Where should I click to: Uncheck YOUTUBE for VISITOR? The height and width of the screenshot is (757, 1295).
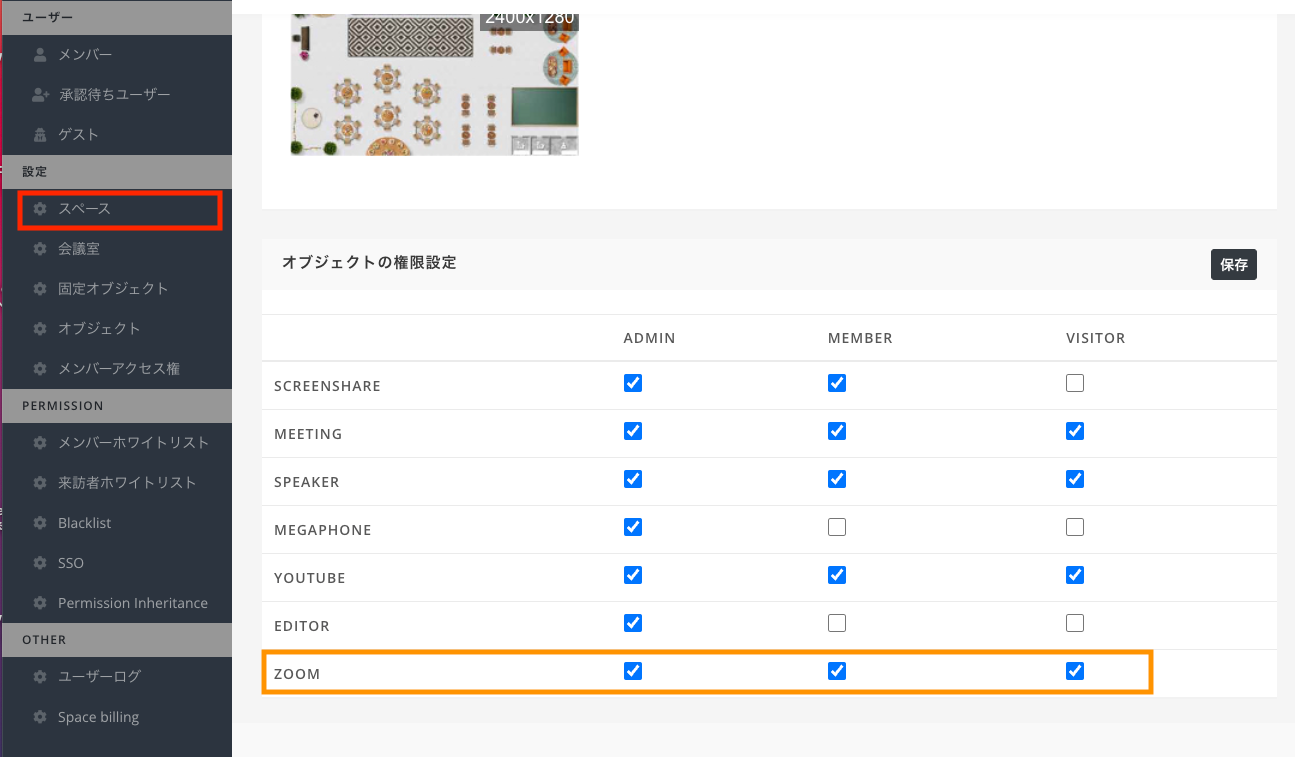1075,575
